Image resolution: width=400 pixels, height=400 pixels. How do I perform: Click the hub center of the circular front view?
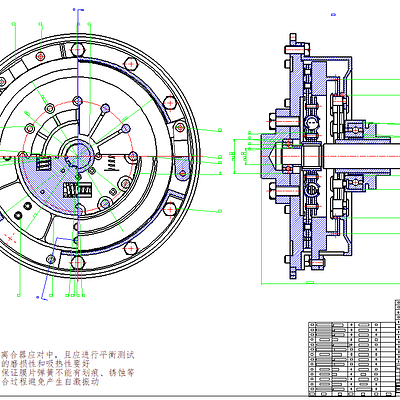78,156
